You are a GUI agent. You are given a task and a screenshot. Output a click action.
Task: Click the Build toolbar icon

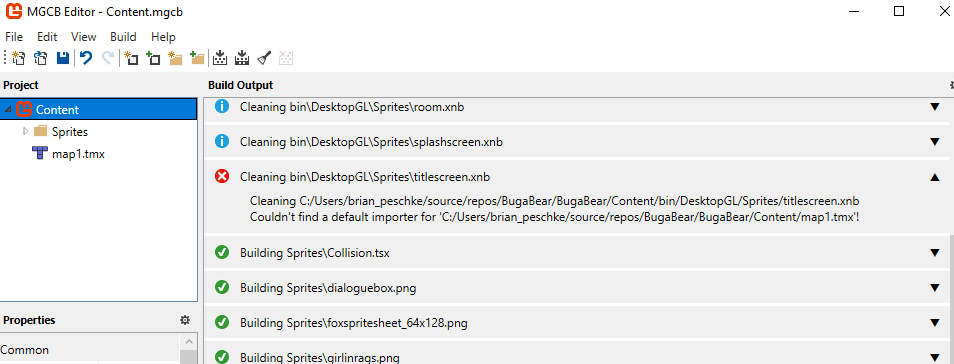click(x=220, y=58)
